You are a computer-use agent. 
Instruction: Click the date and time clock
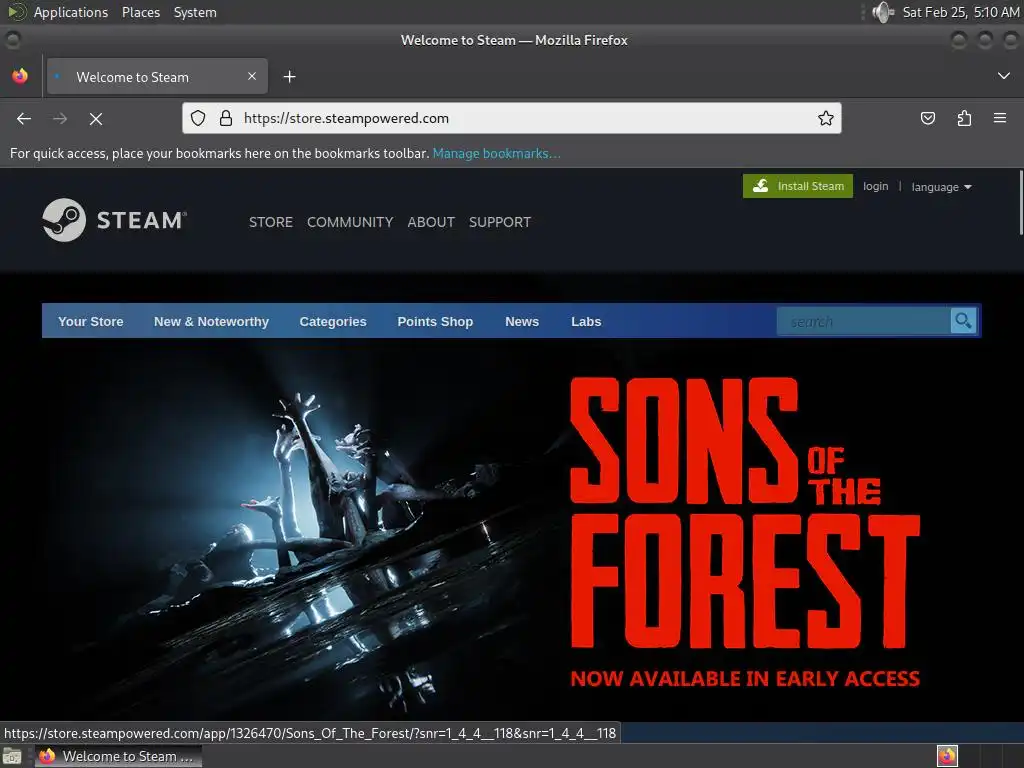click(961, 12)
